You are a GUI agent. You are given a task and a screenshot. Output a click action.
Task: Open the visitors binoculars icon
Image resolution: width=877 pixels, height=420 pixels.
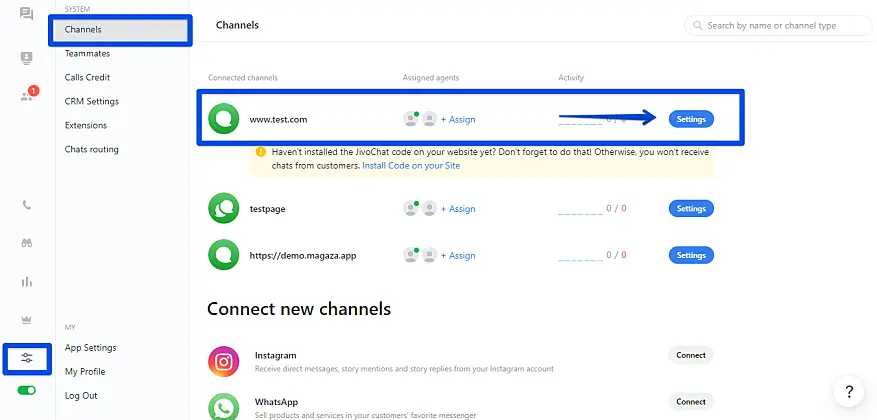coord(27,243)
